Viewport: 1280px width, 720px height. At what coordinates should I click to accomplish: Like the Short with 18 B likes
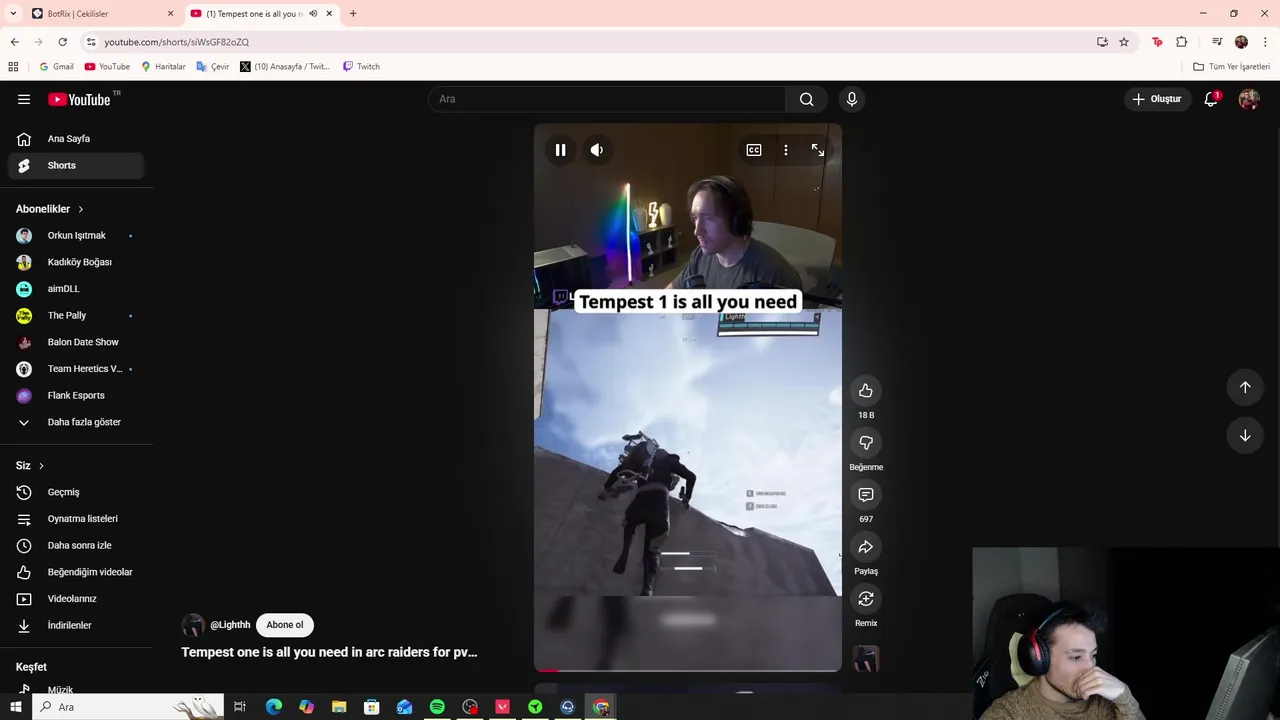(866, 391)
